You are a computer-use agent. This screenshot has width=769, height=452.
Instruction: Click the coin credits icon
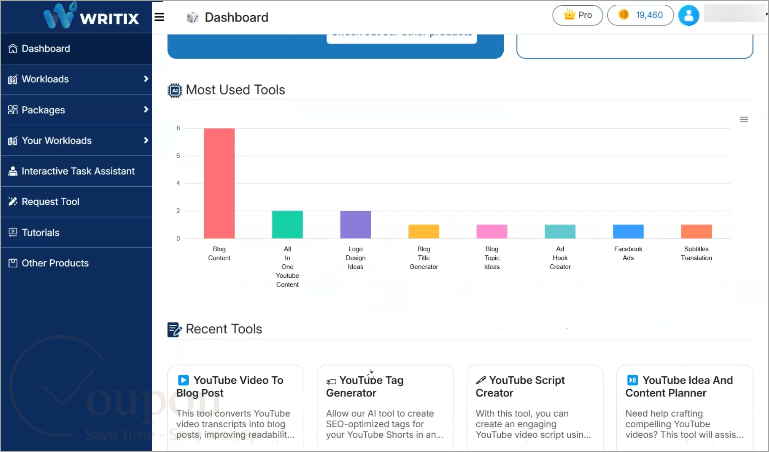(x=624, y=15)
